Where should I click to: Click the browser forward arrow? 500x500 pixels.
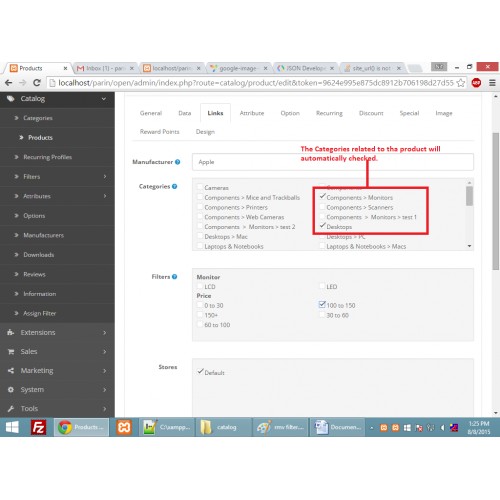22,83
